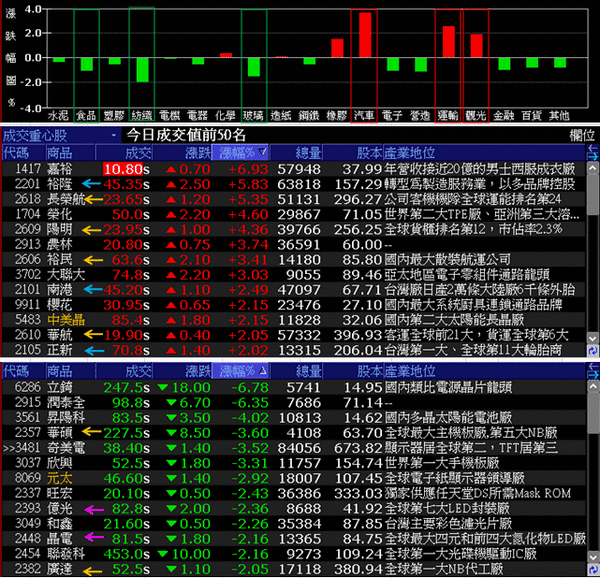The height and width of the screenshot is (578, 600).
Task: Click the 247.5 price cell for 立錡
Action: 126,388
